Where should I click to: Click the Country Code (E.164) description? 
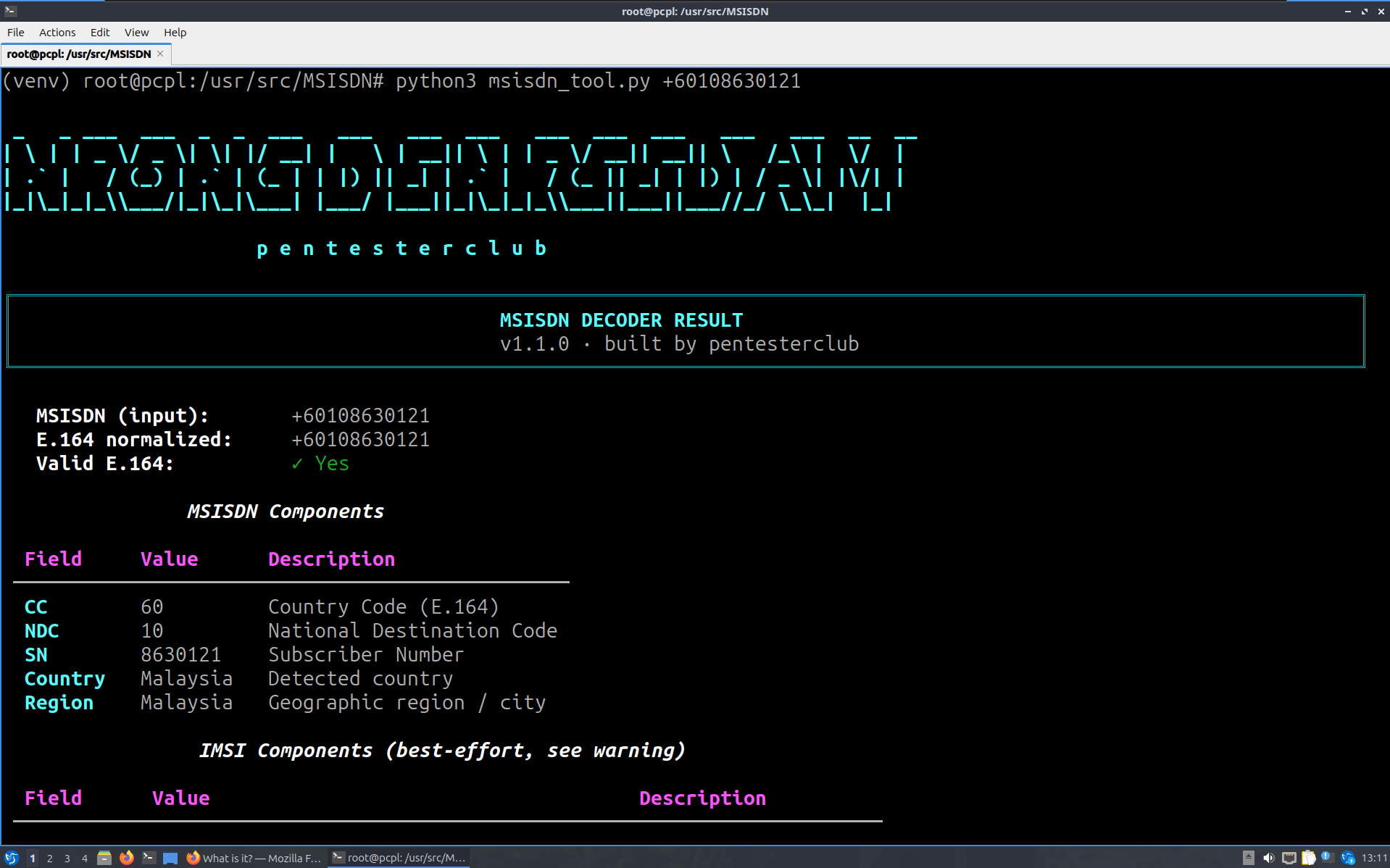click(x=383, y=607)
